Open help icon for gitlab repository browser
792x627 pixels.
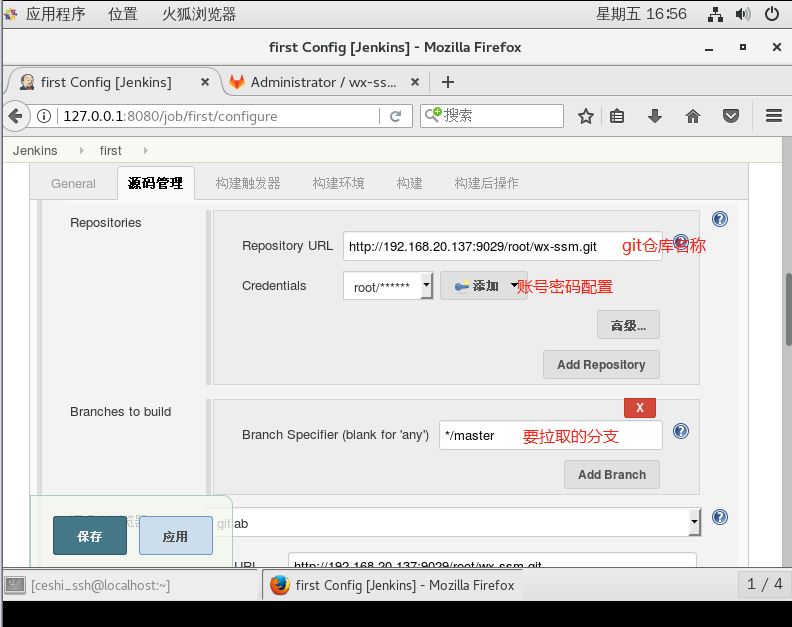(720, 517)
